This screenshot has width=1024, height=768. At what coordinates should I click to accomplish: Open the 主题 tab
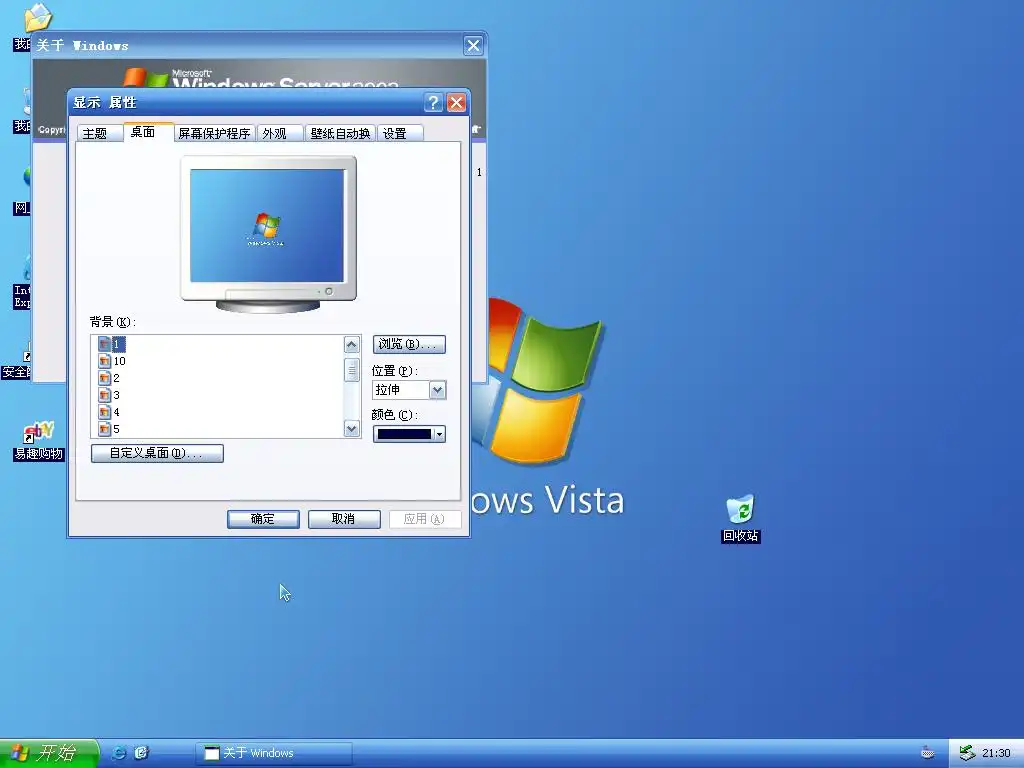(99, 133)
